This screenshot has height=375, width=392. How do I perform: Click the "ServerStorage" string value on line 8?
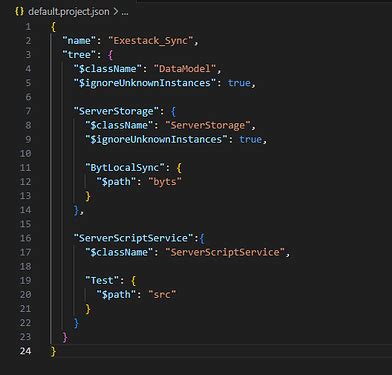208,125
